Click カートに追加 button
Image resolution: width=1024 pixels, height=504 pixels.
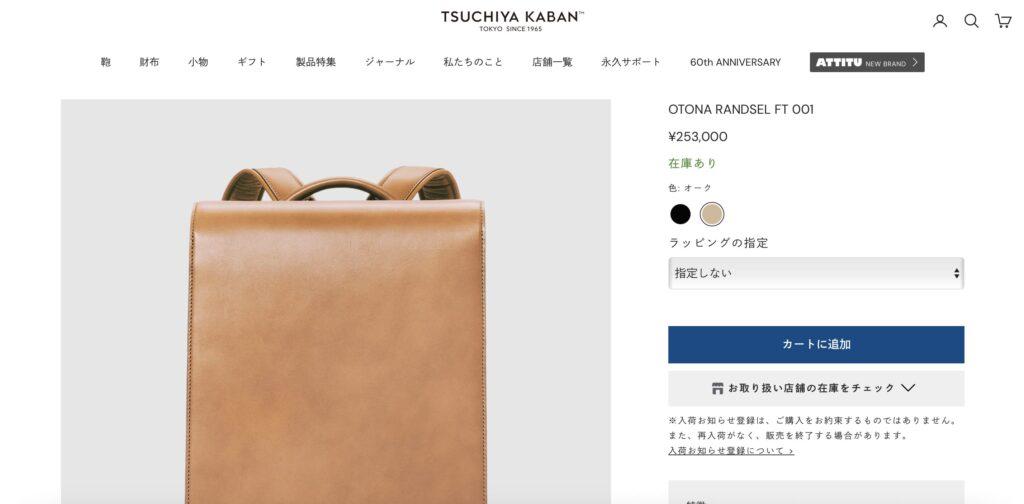(816, 345)
